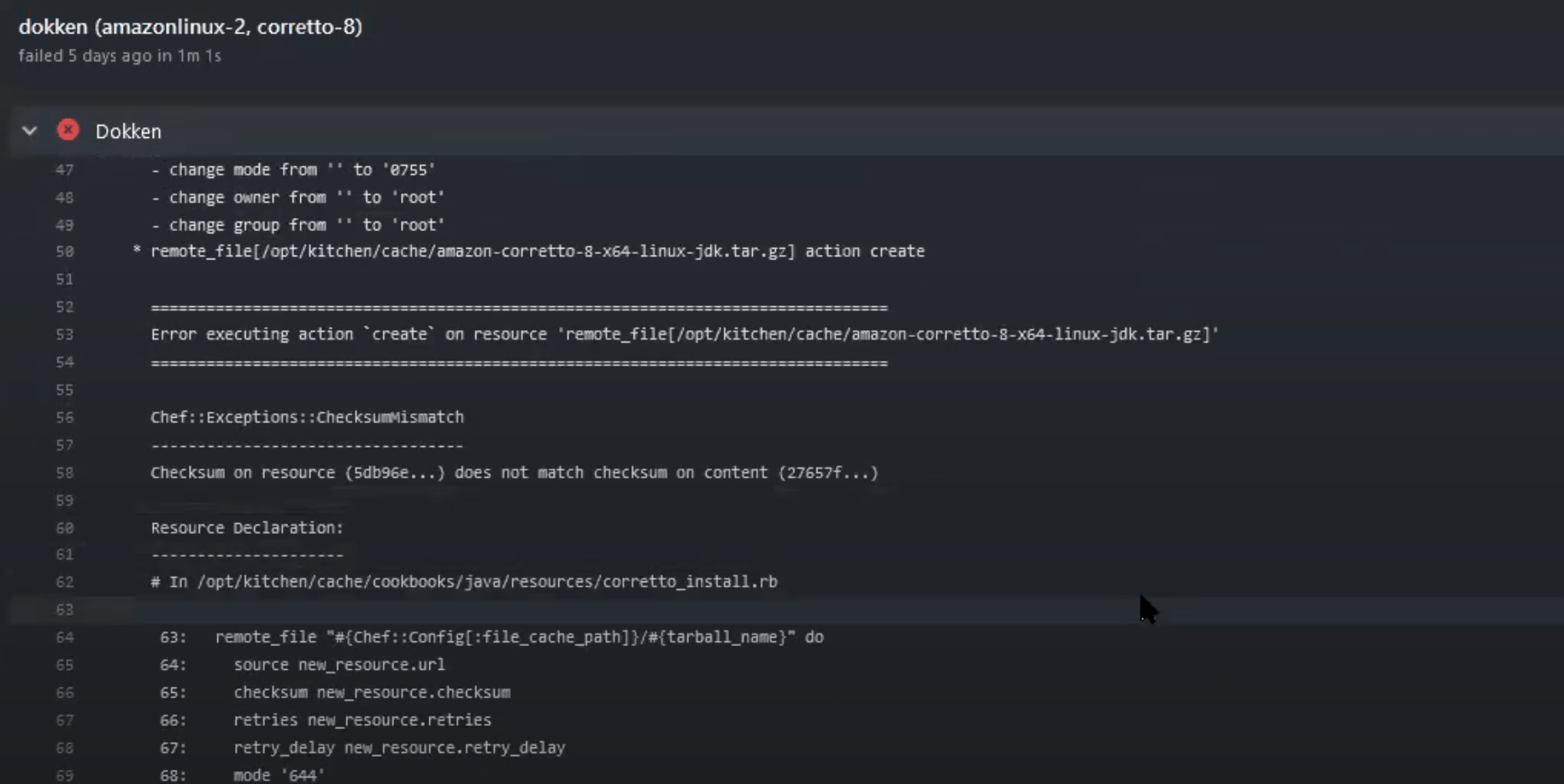The width and height of the screenshot is (1564, 784).
Task: Click line number 64 in gutter
Action: pyautogui.click(x=65, y=637)
